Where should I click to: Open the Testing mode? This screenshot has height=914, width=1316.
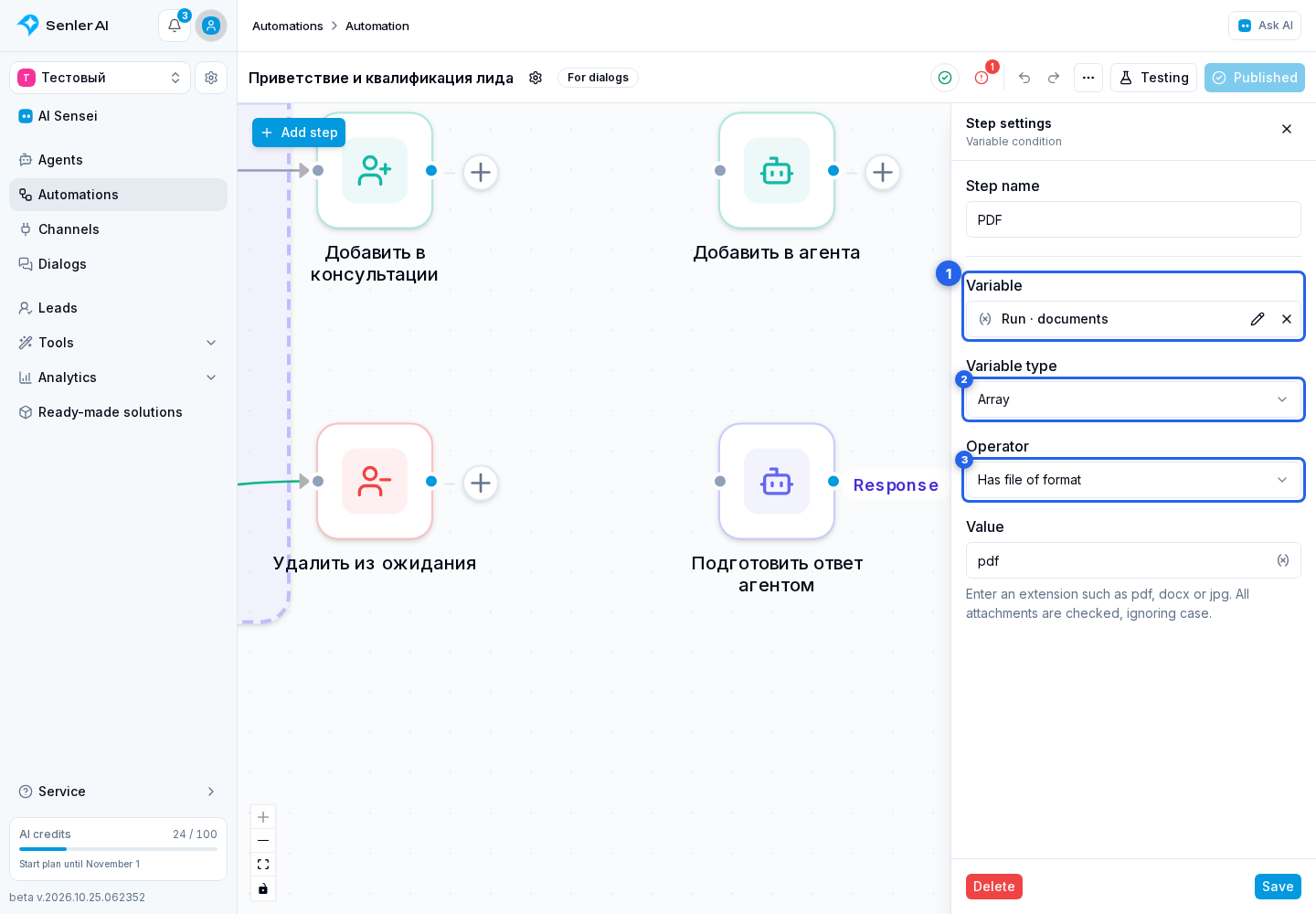tap(1153, 78)
